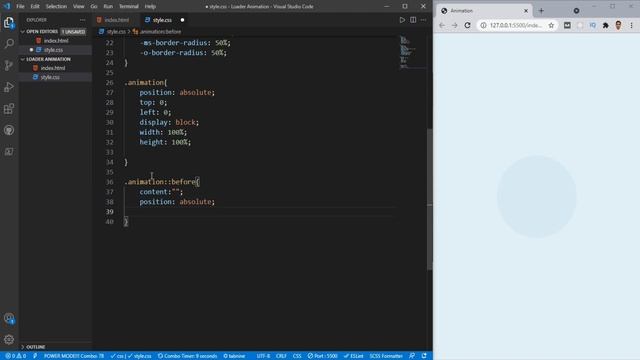Switch to the index.html editor tab

116,20
